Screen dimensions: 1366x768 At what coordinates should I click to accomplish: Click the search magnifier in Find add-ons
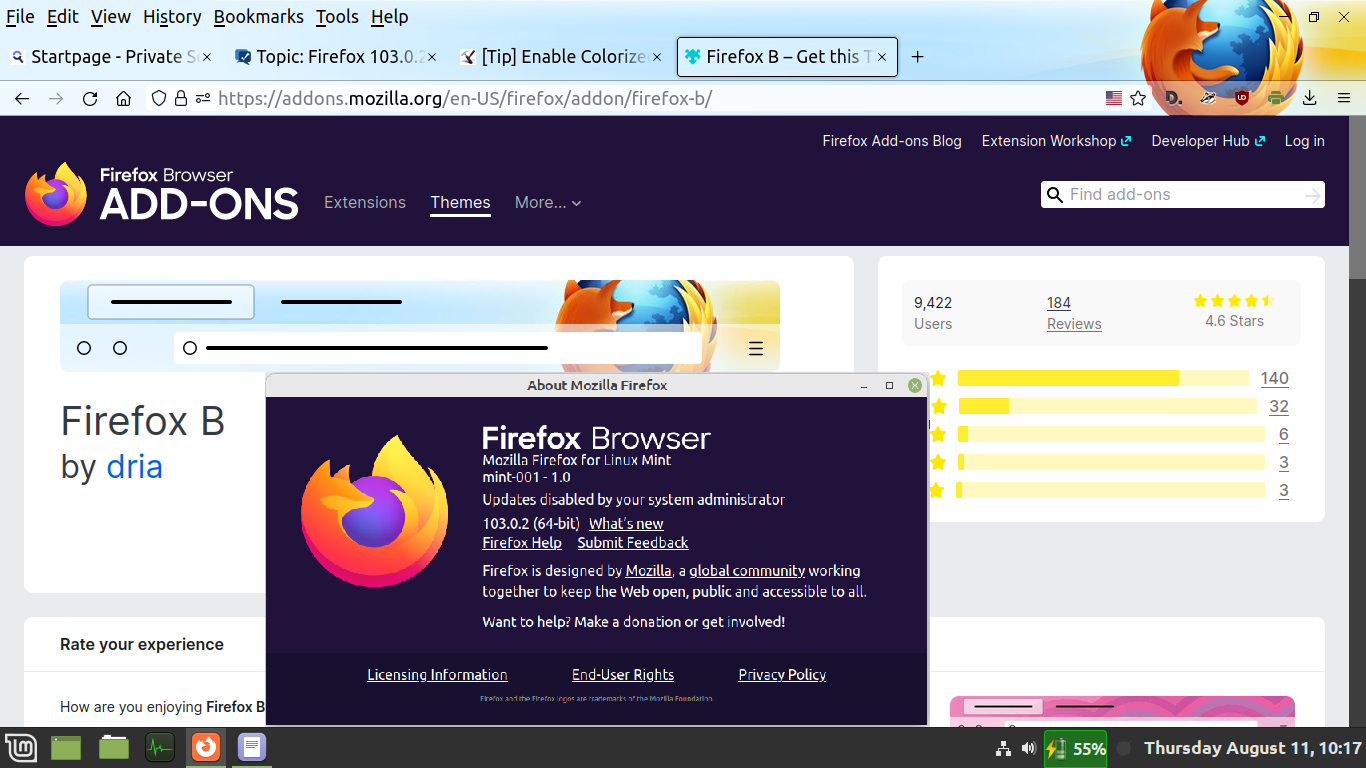1054,195
